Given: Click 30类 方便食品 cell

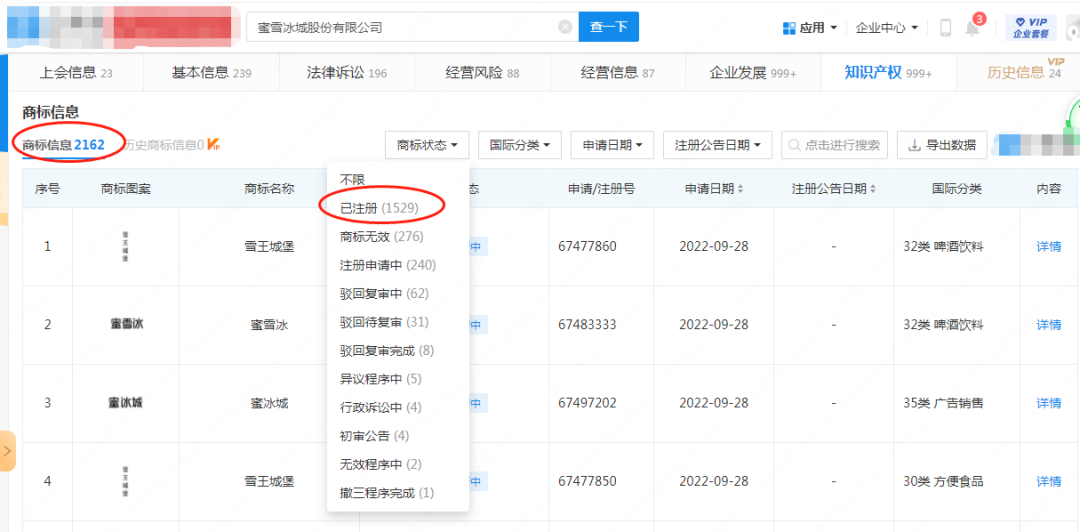Looking at the screenshot, I should [x=943, y=481].
